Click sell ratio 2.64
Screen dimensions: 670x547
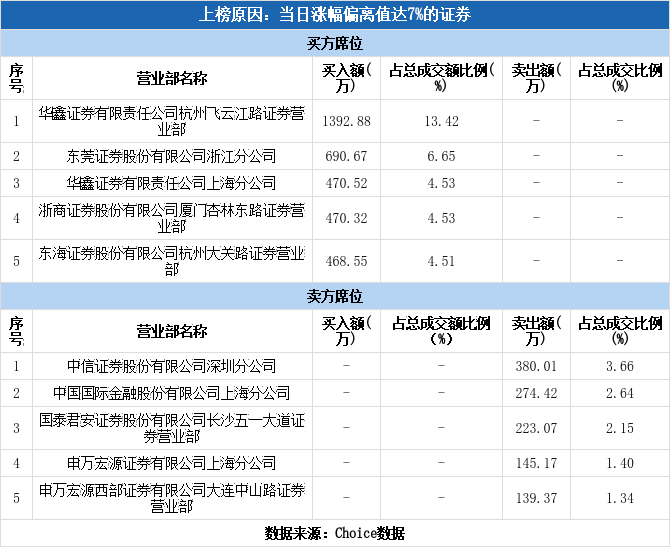click(x=620, y=393)
